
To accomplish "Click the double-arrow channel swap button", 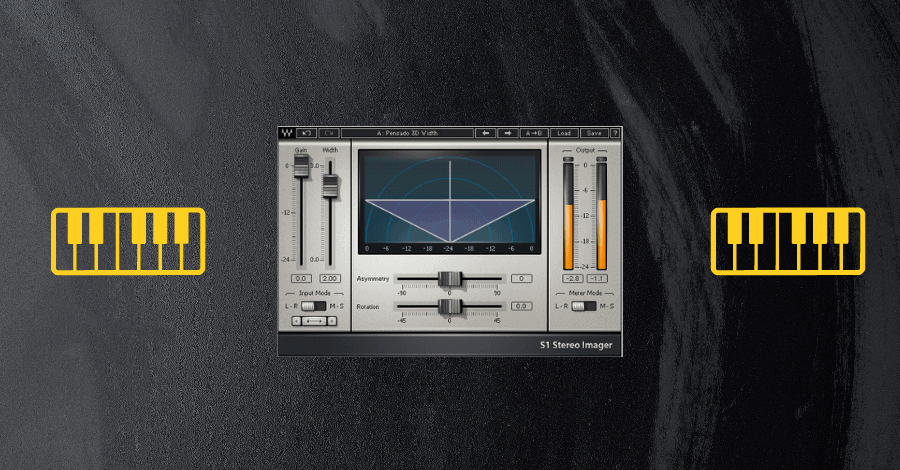I will click(314, 321).
